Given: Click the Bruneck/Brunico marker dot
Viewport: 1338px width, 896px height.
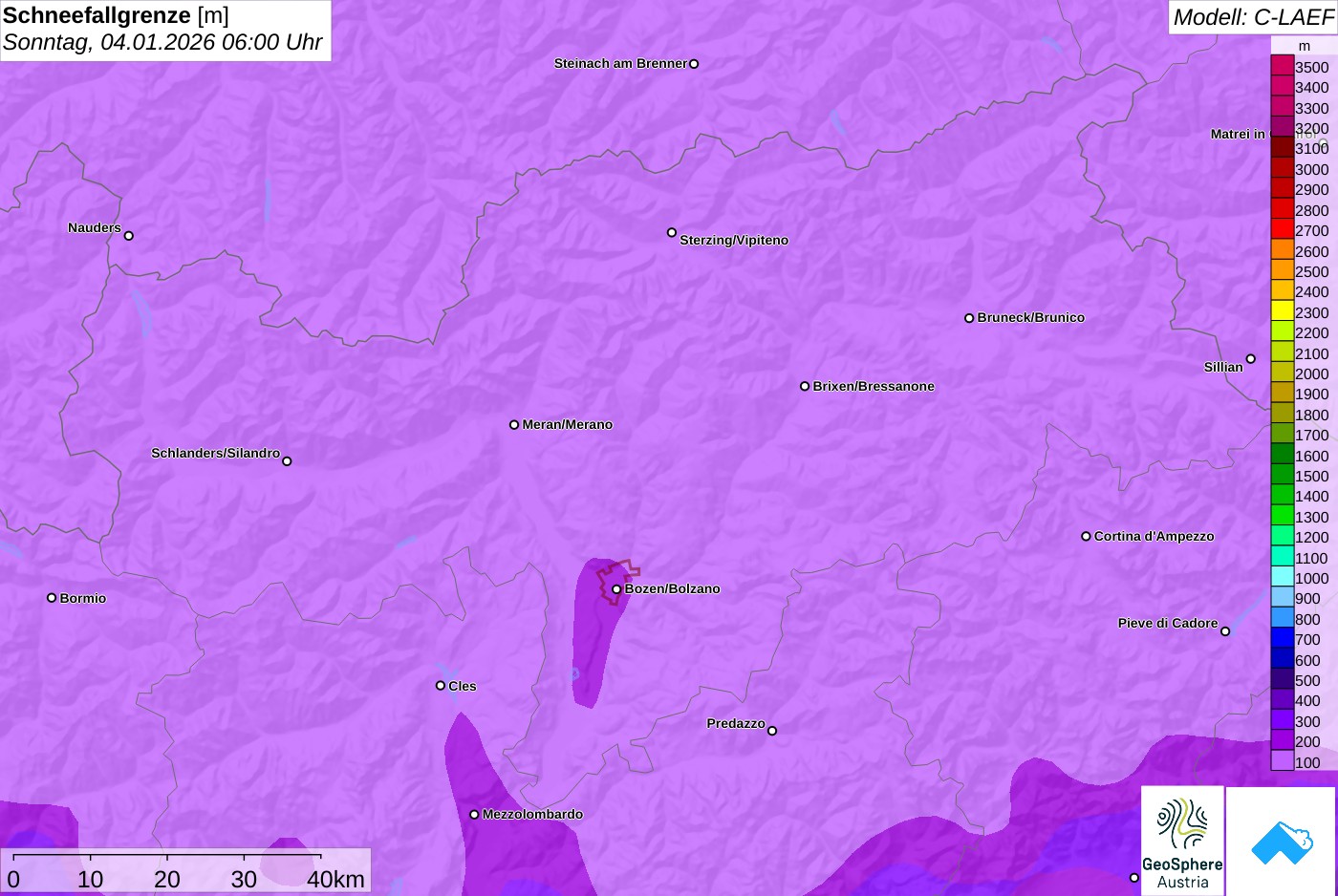Looking at the screenshot, I should coord(969,318).
